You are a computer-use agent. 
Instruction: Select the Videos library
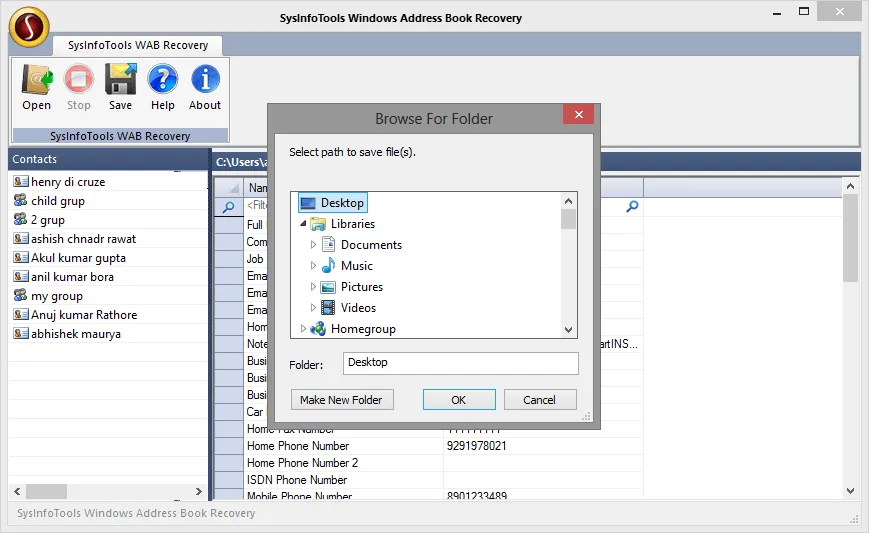pyautogui.click(x=358, y=308)
